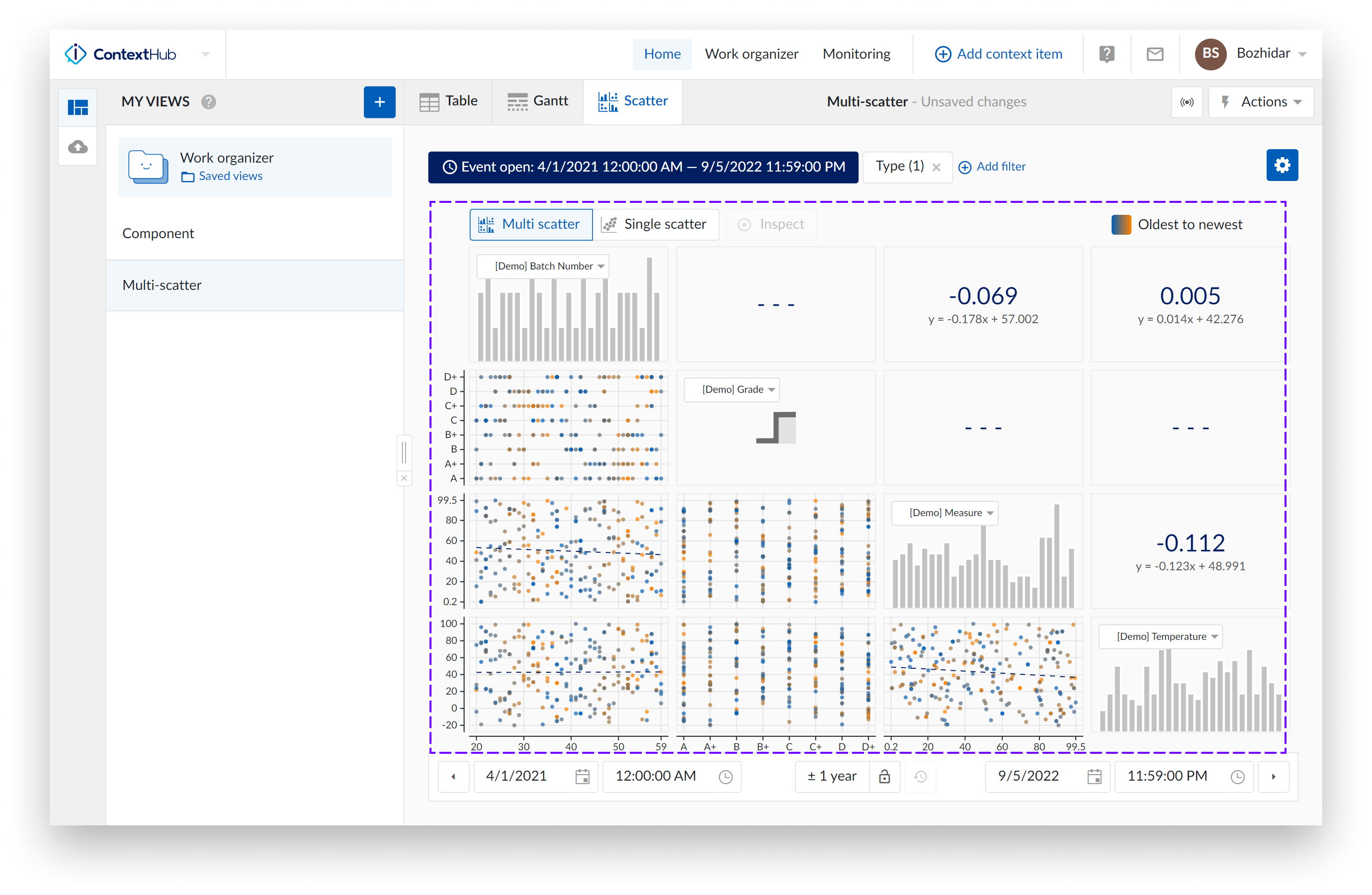Click the Add context item button
The width and height of the screenshot is (1372, 895).
(999, 54)
